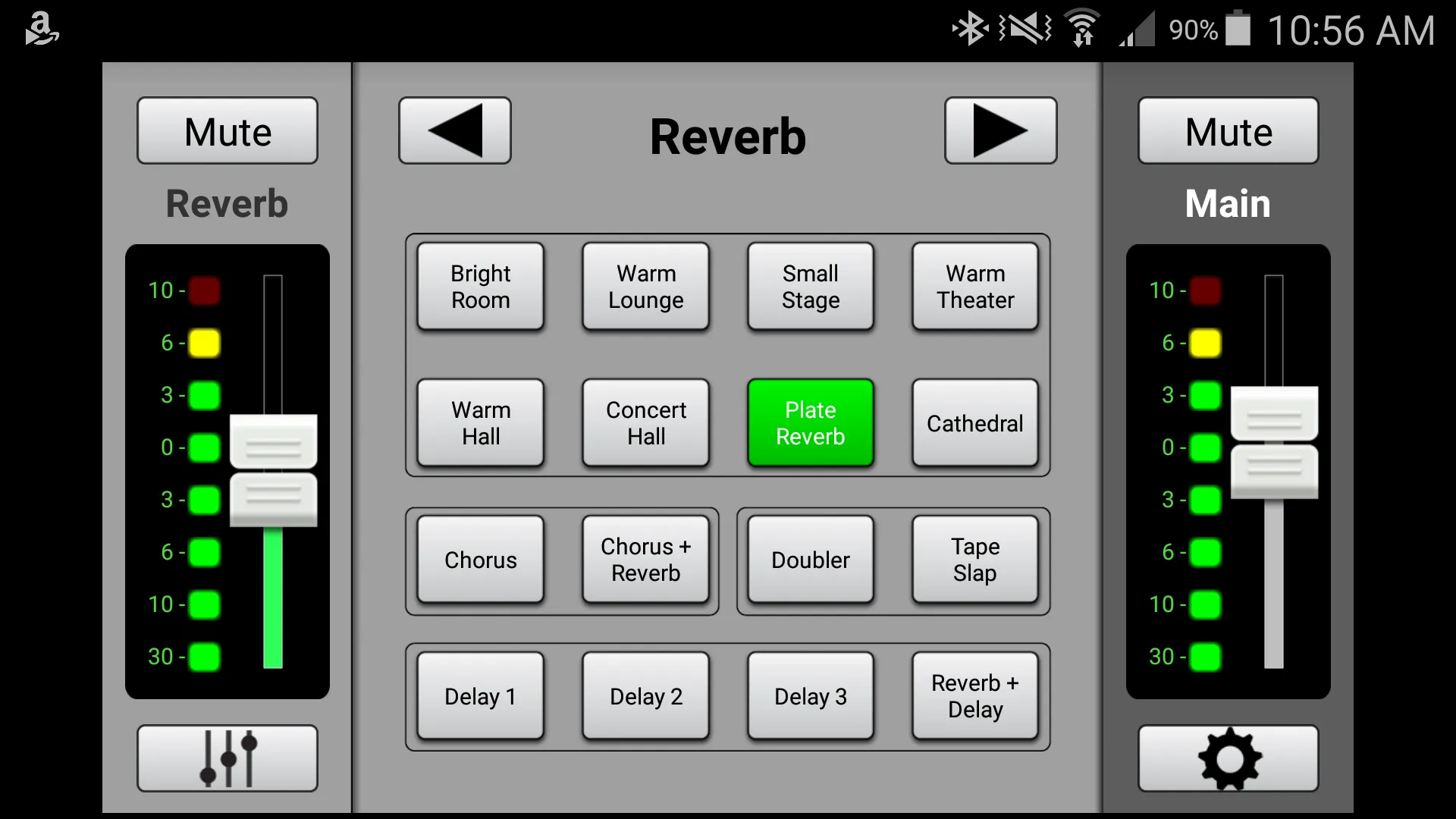Select Chorus plus Reverb preset

[645, 559]
